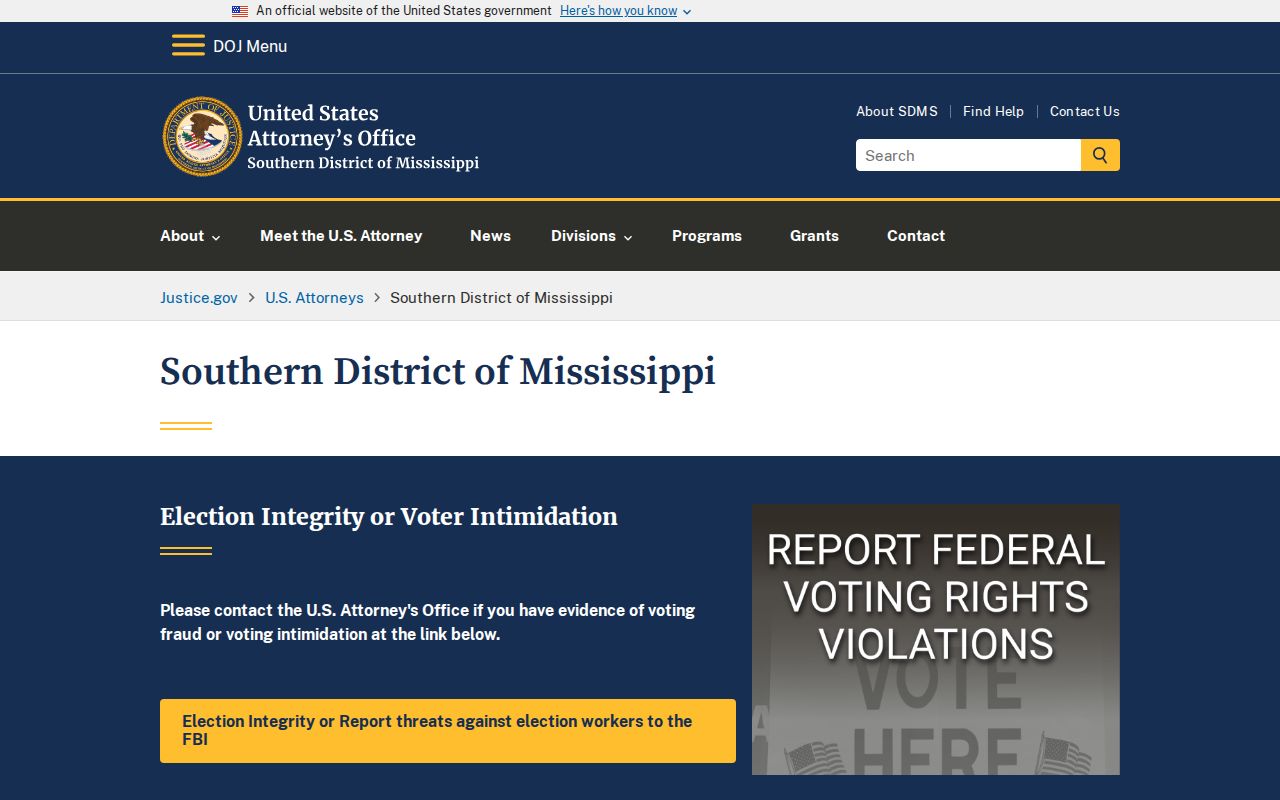Image resolution: width=1280 pixels, height=800 pixels.
Task: Expand the Divisions dropdown menu
Action: pos(591,236)
